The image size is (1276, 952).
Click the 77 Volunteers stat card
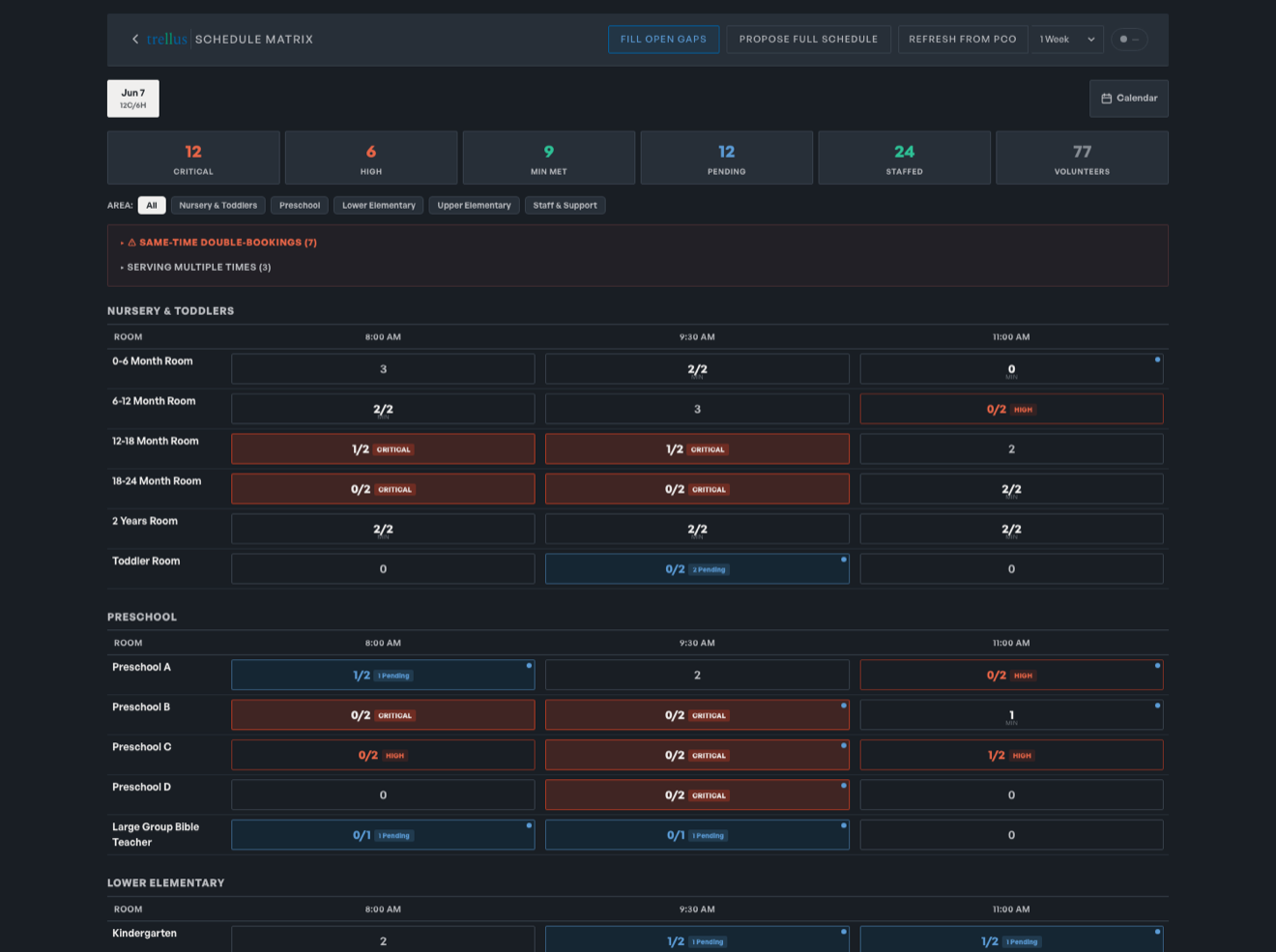tap(1082, 158)
